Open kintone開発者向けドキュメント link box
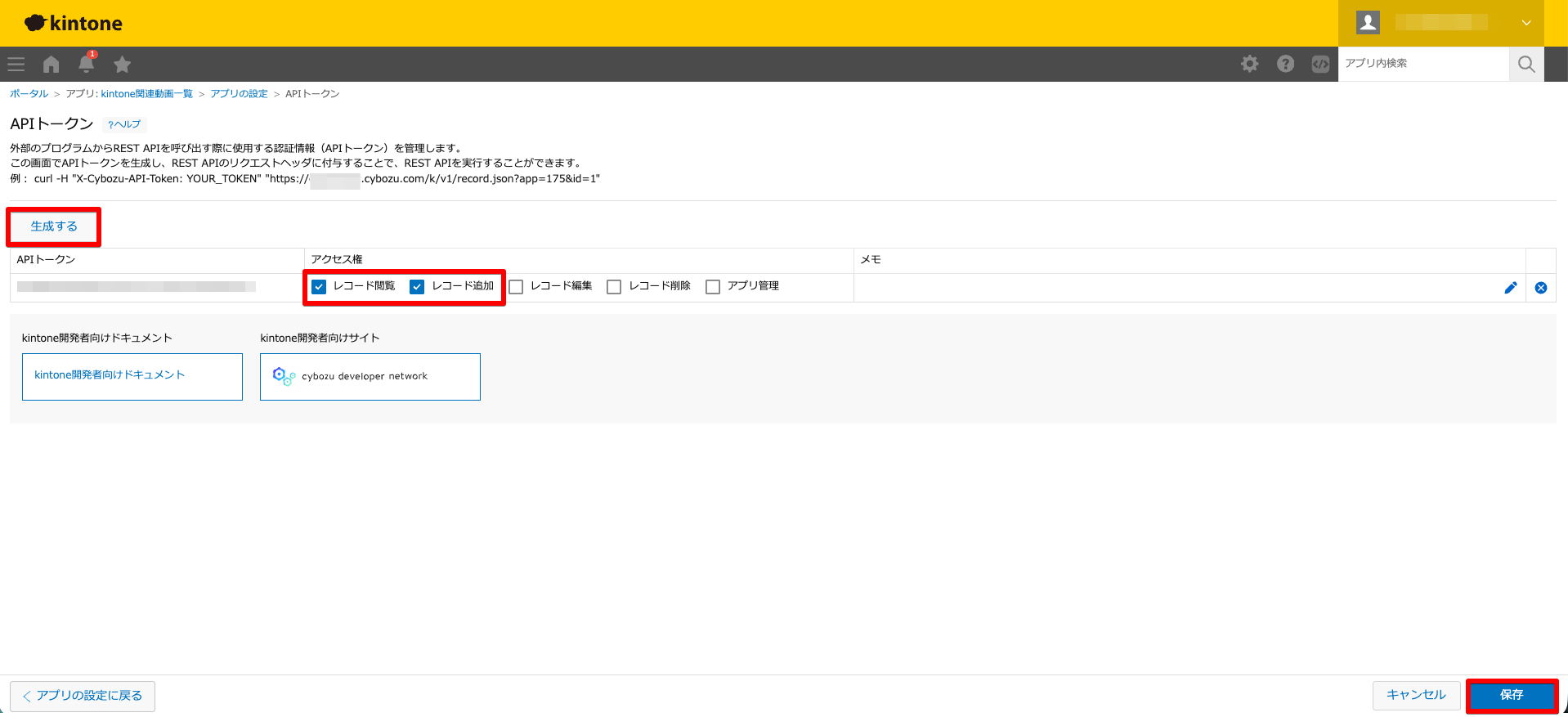The width and height of the screenshot is (1568, 717). point(132,377)
